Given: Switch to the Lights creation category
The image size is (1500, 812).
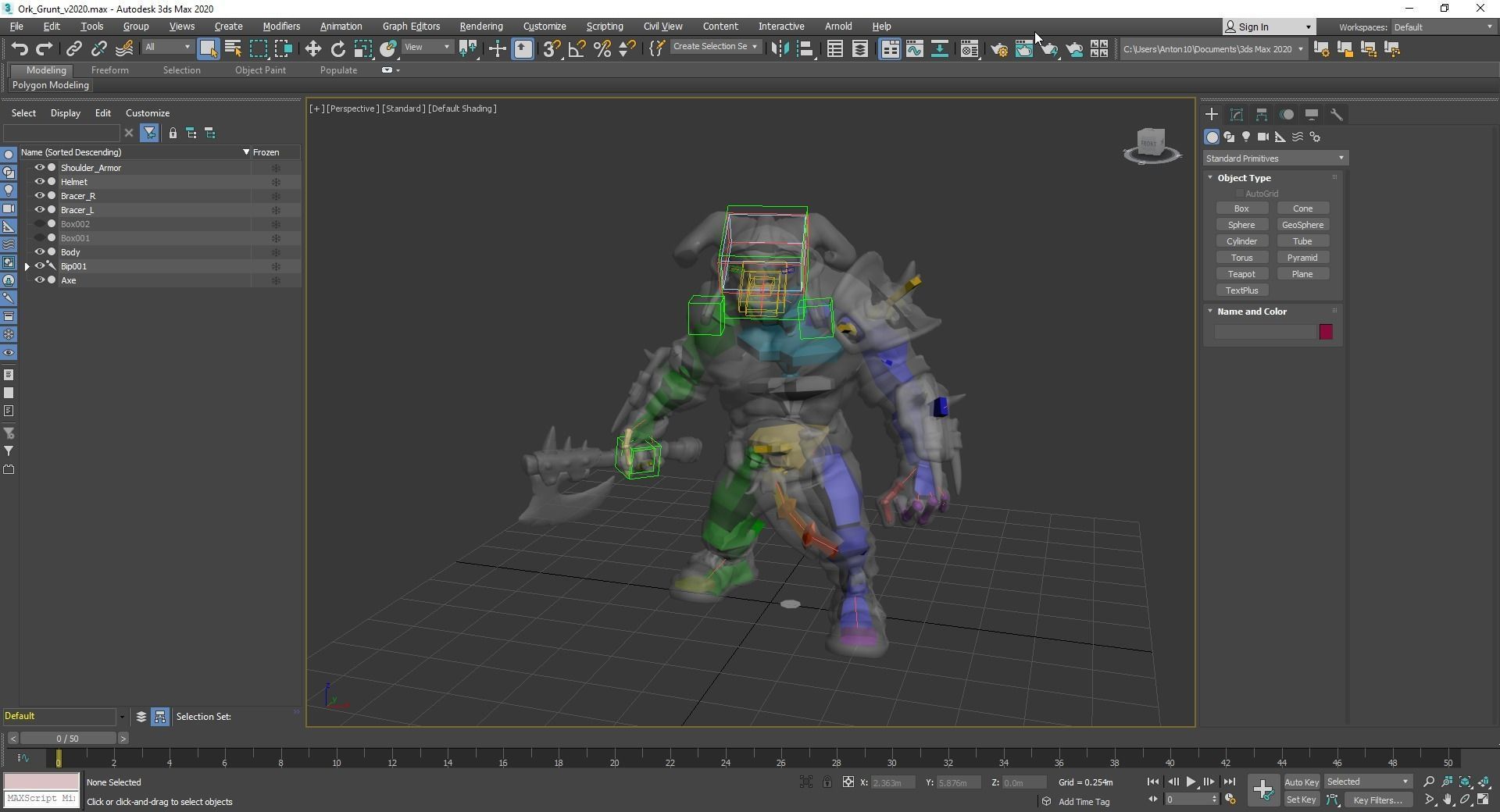Looking at the screenshot, I should point(1246,137).
